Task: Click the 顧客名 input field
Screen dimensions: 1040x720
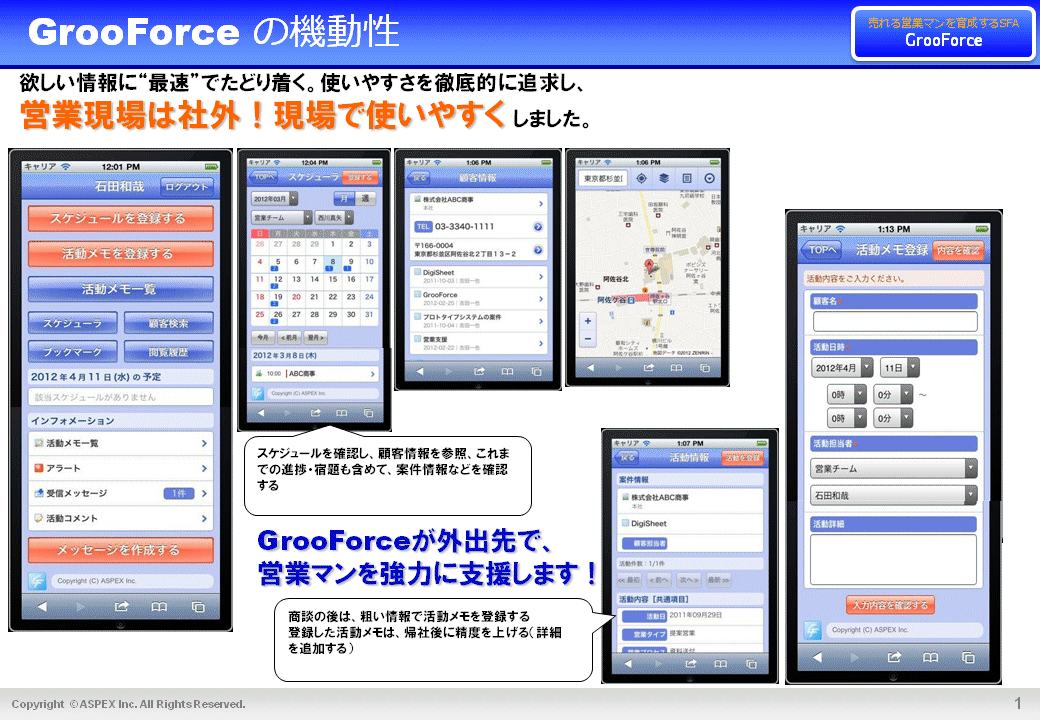Action: 895,322
